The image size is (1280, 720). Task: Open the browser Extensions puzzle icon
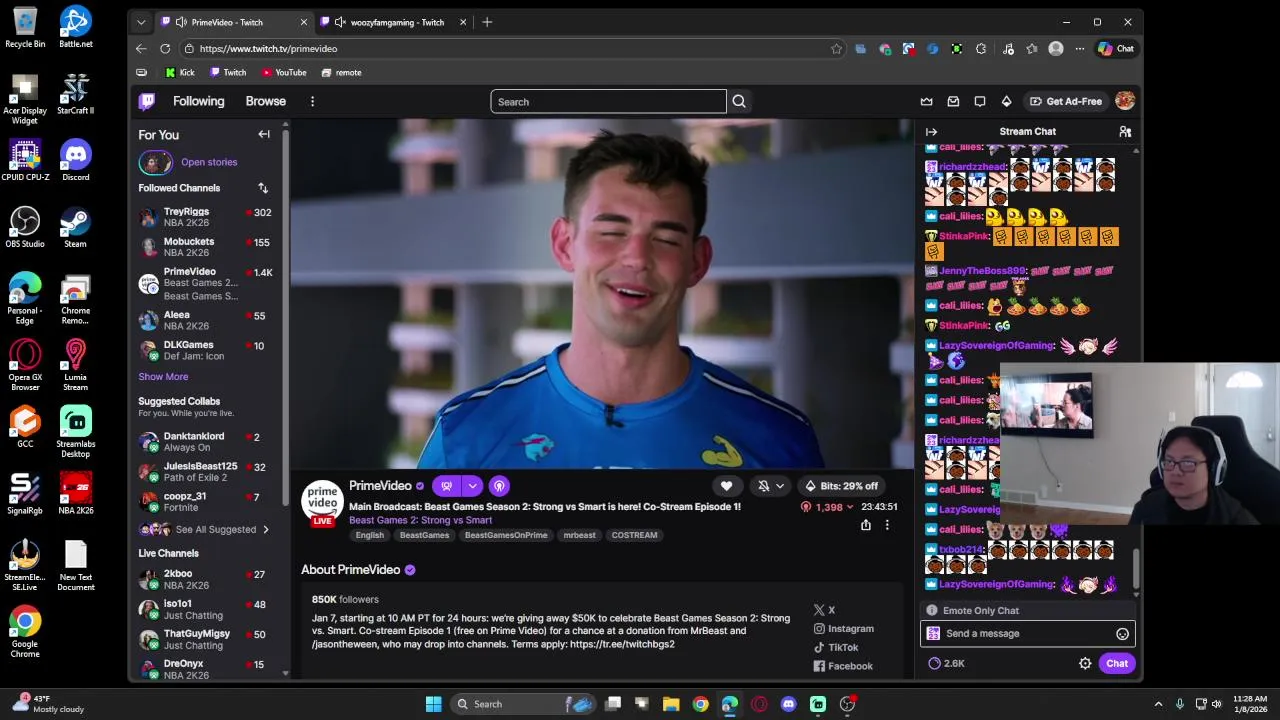980,48
